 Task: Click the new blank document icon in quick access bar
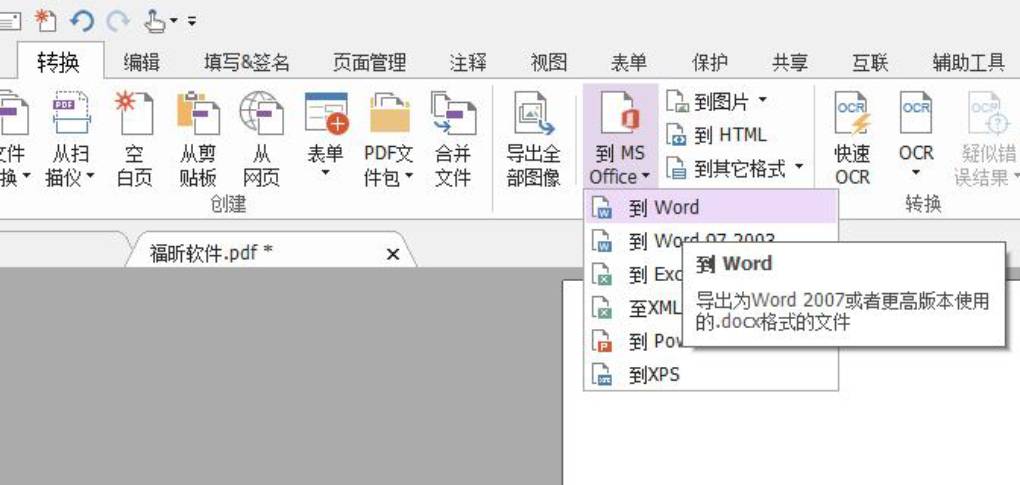point(46,21)
